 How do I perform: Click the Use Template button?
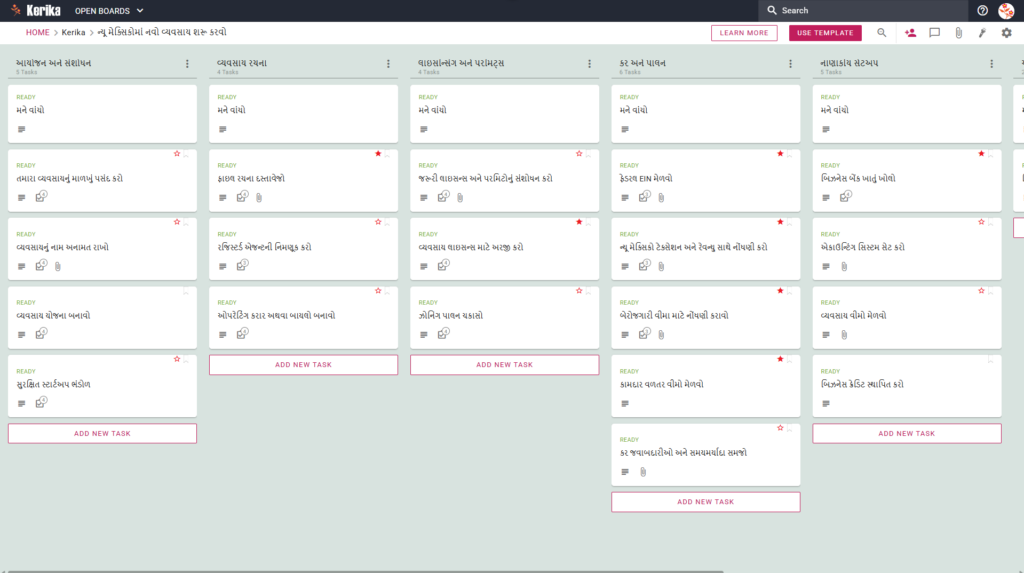(x=825, y=33)
